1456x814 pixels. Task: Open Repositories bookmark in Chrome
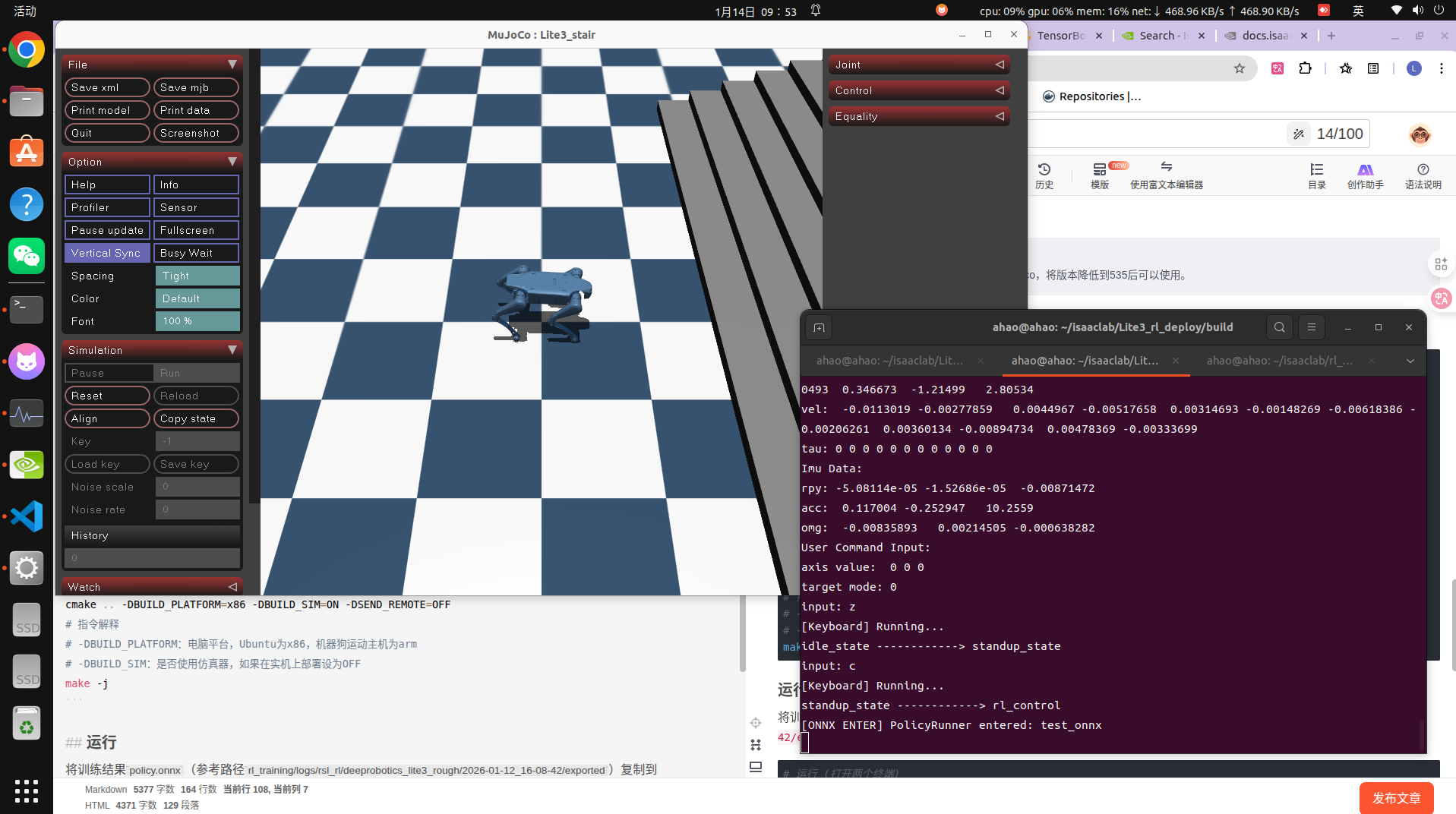pos(1091,96)
